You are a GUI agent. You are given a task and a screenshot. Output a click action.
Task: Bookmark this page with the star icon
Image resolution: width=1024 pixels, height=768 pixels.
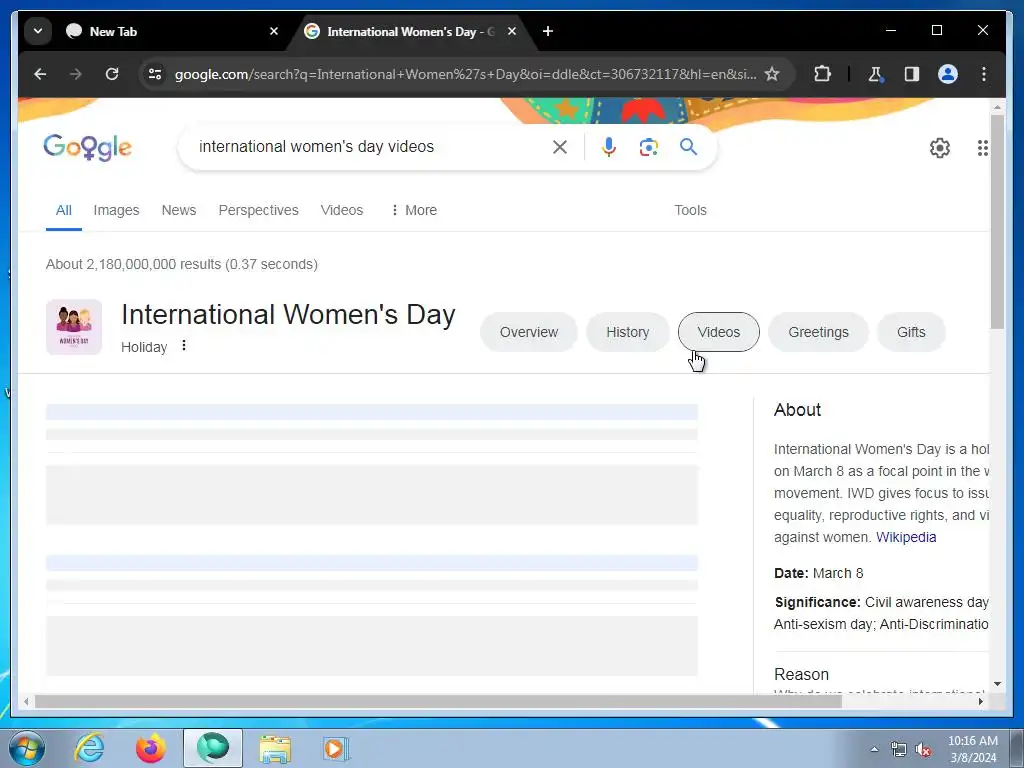[772, 74]
